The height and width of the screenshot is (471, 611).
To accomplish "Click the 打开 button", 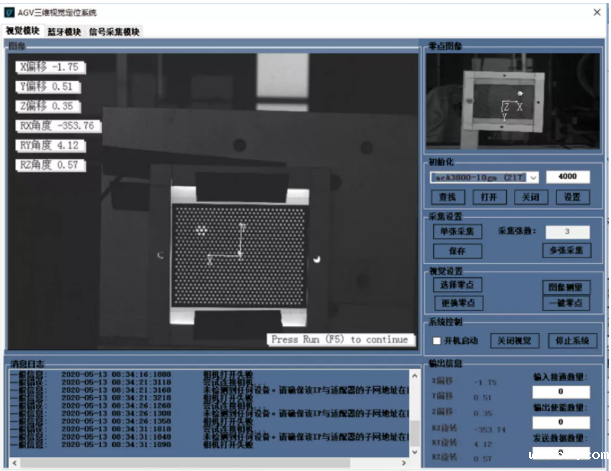I will click(488, 197).
